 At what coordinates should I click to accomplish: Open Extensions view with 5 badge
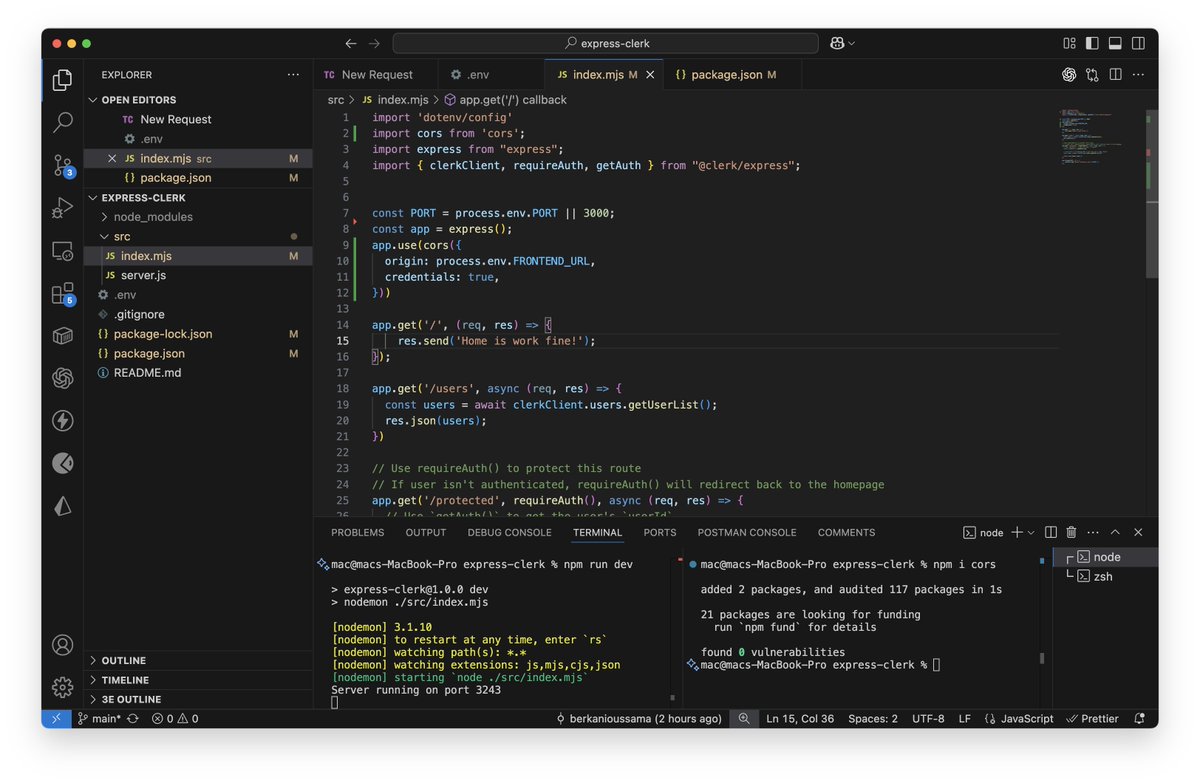(x=62, y=294)
